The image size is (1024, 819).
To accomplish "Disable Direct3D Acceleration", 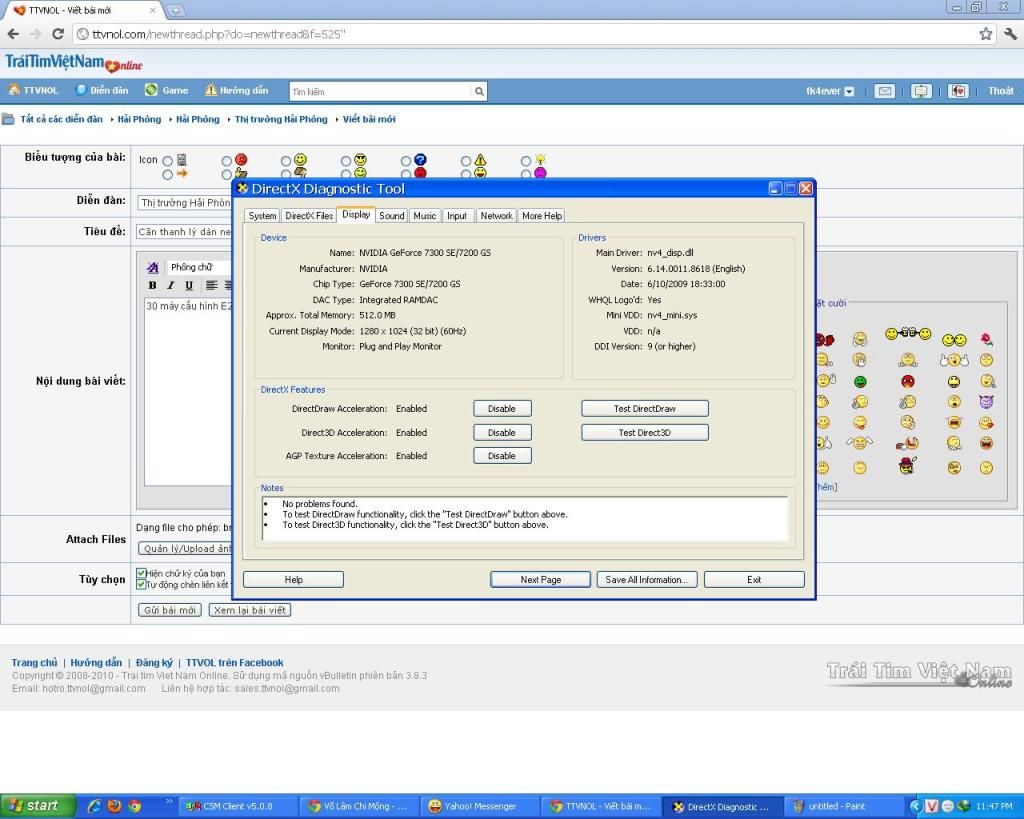I will point(502,432).
